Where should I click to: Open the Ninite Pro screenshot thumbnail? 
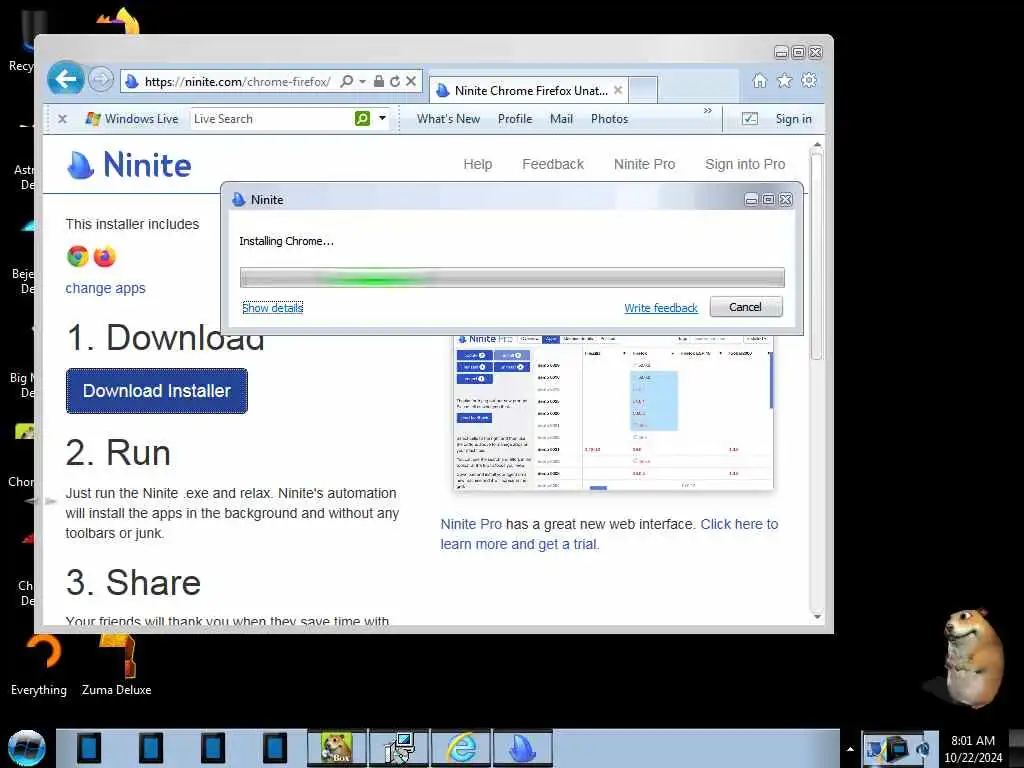[613, 413]
